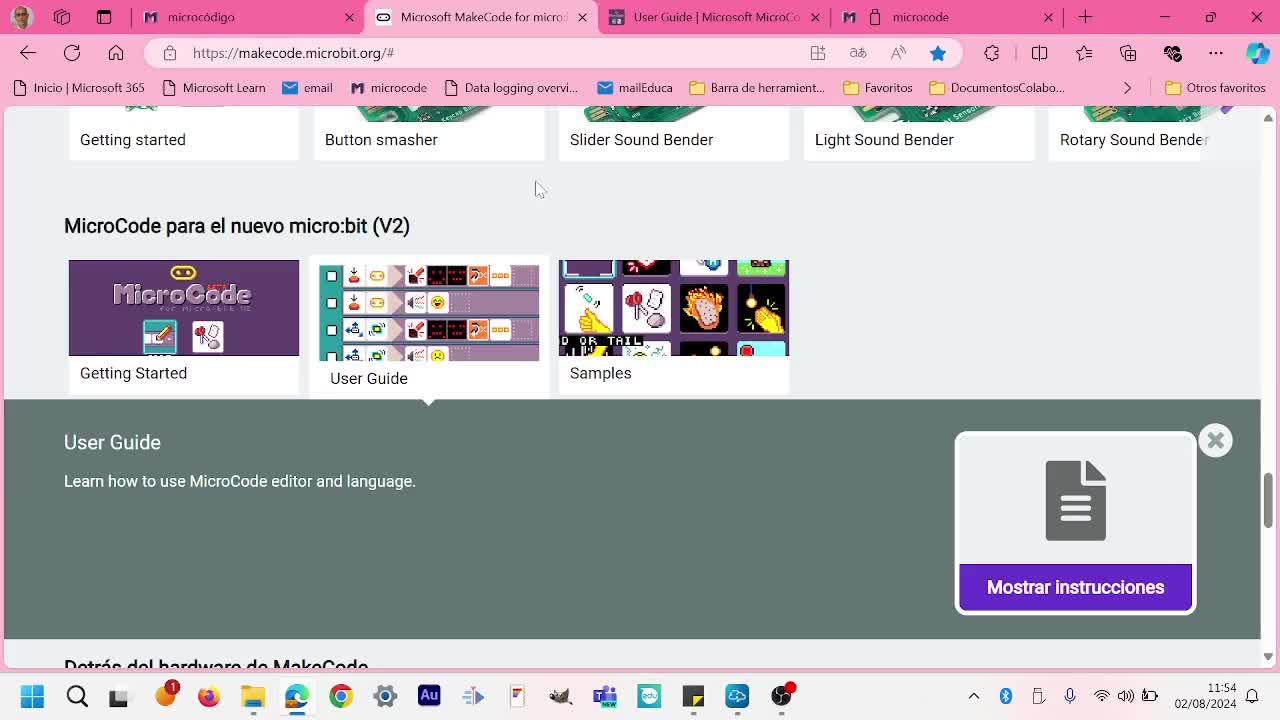Image resolution: width=1280 pixels, height=720 pixels.
Task: Show more bookmarks bar items chevron
Action: (x=1127, y=88)
